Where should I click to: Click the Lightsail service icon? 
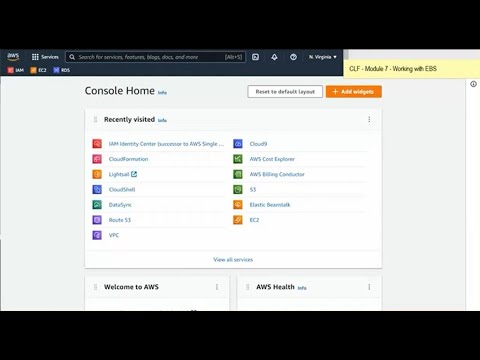tap(97, 174)
